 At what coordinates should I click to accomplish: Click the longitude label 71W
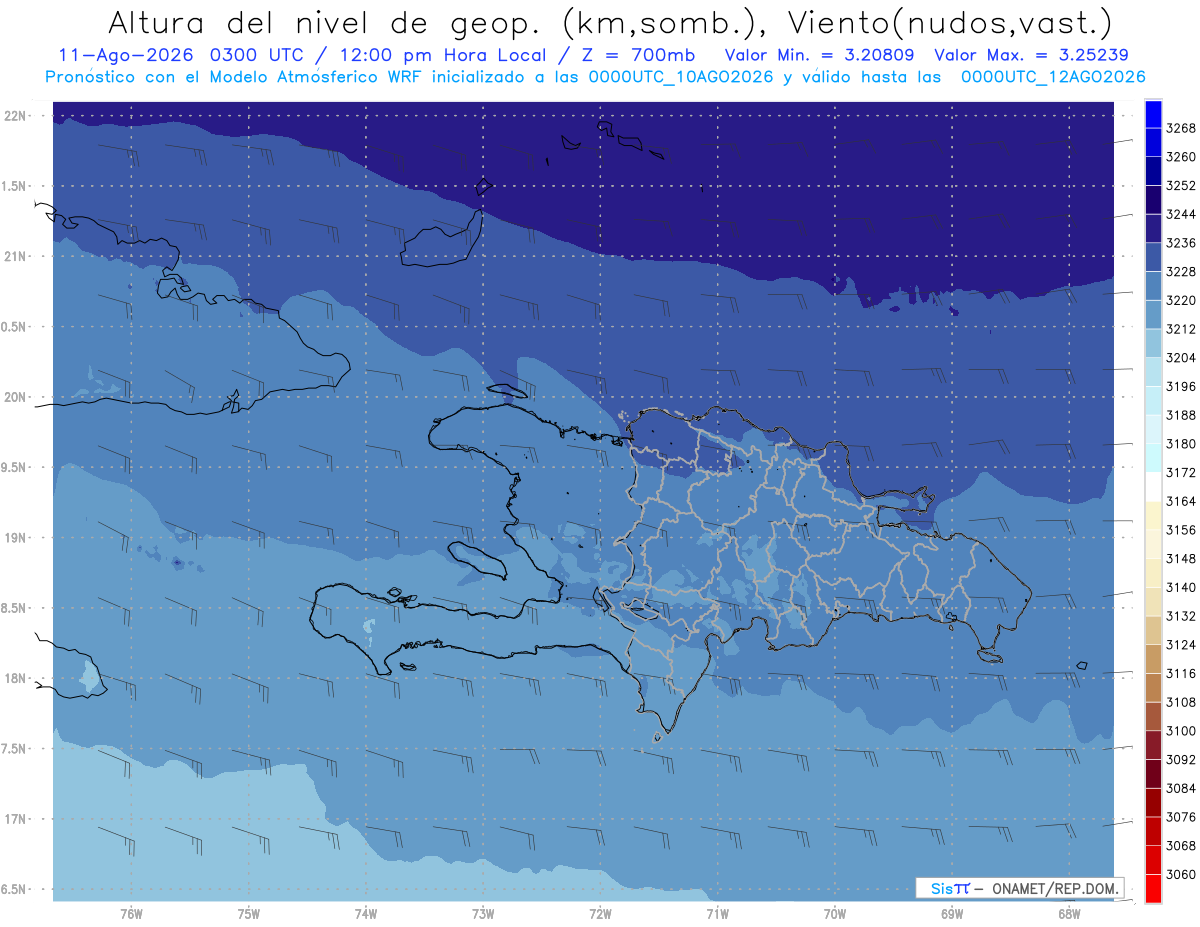717,913
